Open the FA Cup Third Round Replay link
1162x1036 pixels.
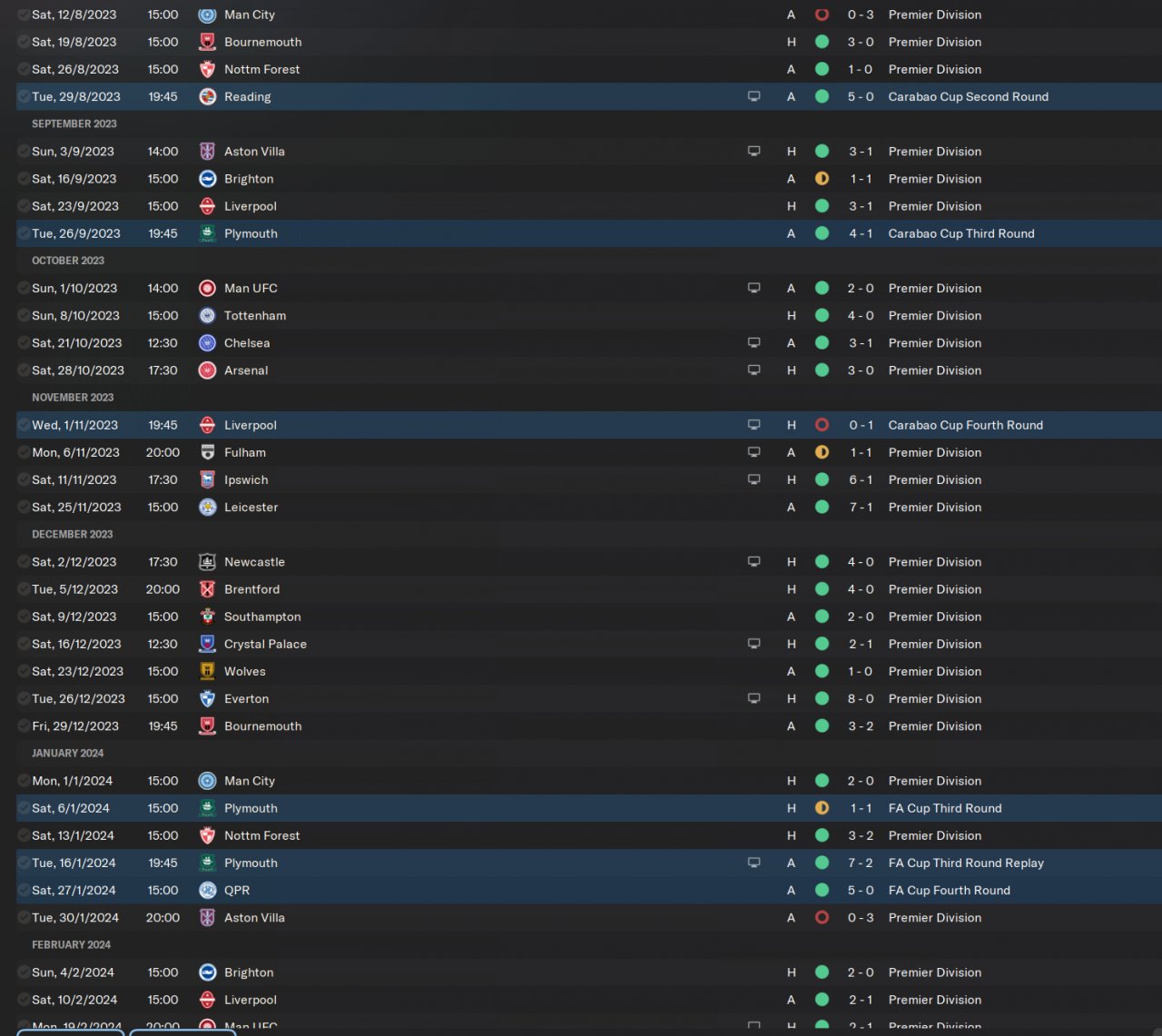[x=966, y=863]
